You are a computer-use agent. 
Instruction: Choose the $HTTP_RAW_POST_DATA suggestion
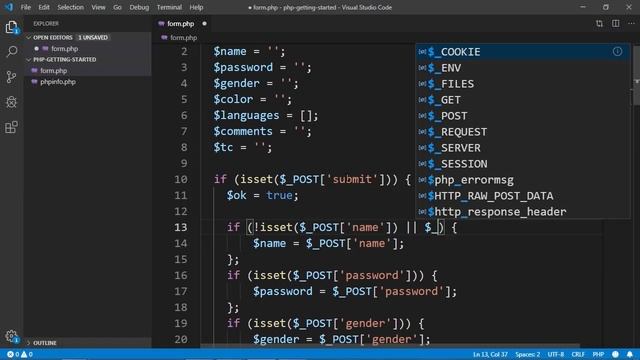click(522, 196)
